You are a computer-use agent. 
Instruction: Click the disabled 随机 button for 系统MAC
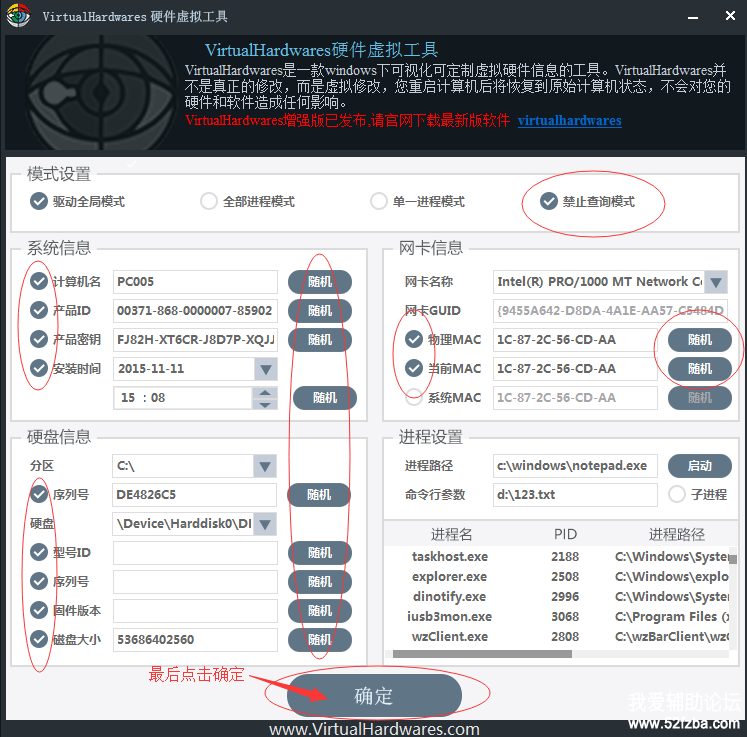click(x=699, y=397)
